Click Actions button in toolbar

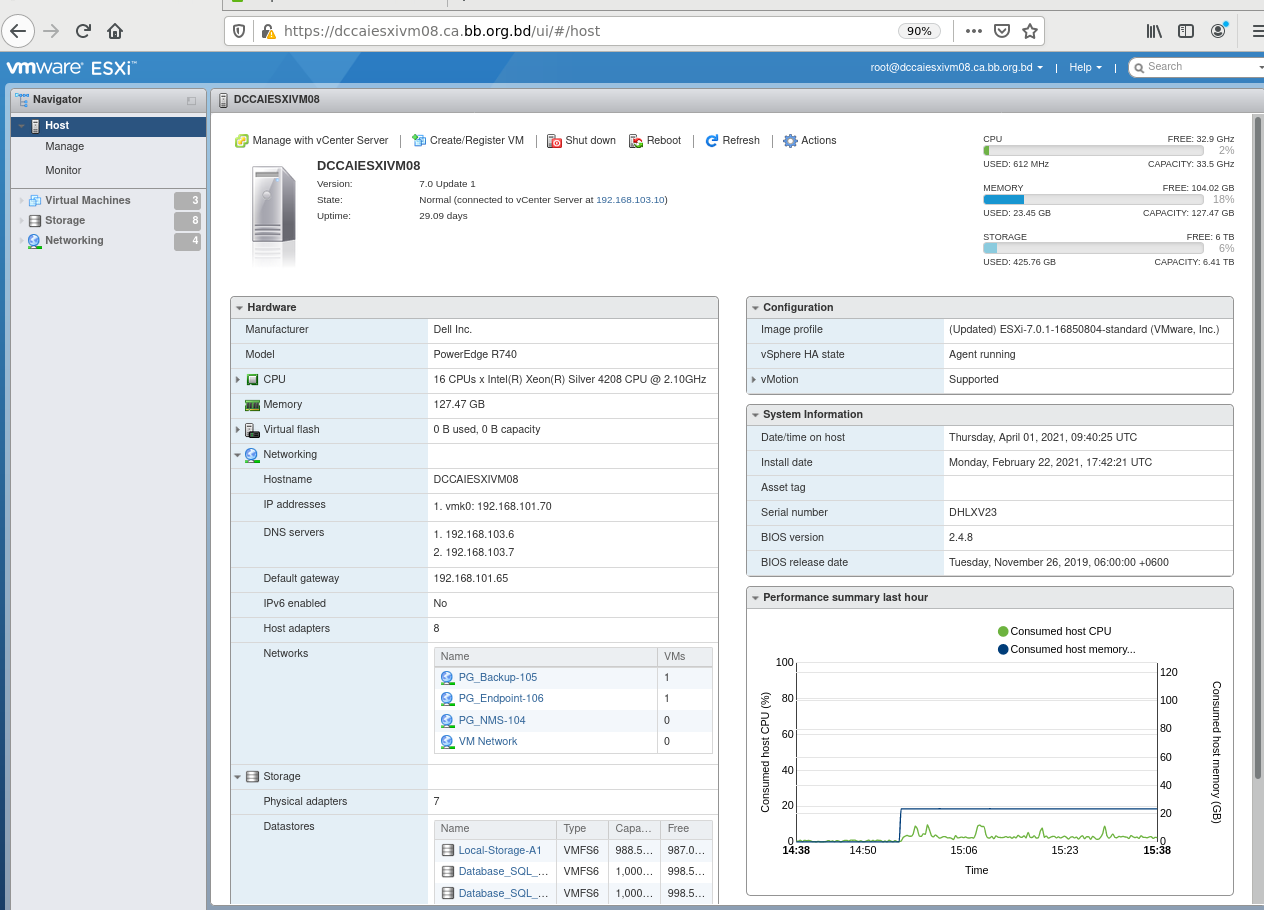pos(810,141)
